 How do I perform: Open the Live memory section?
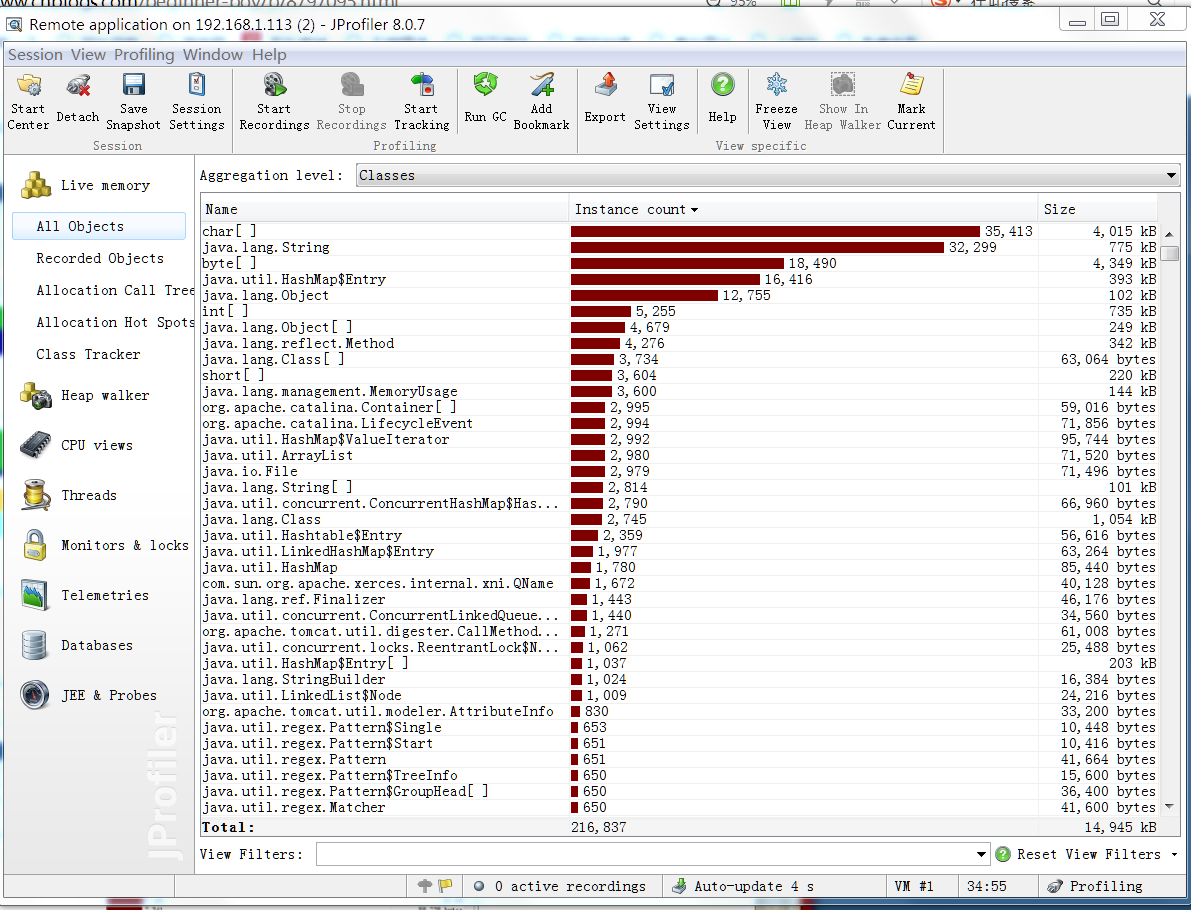pos(85,185)
